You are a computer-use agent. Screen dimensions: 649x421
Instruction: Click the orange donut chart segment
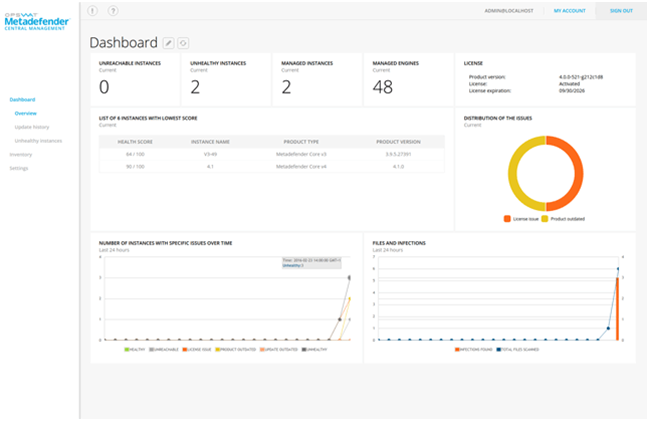coord(578,174)
